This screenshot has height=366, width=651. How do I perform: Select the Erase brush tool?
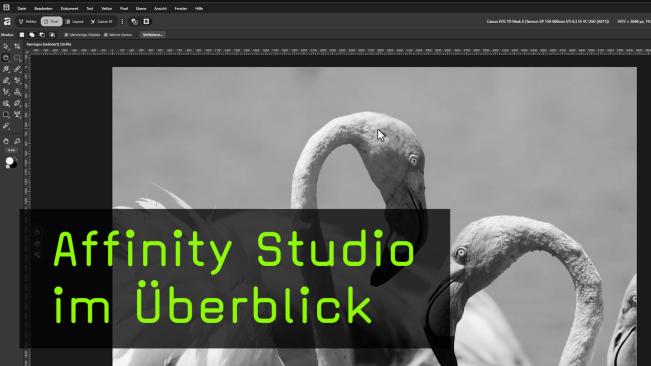click(6, 81)
